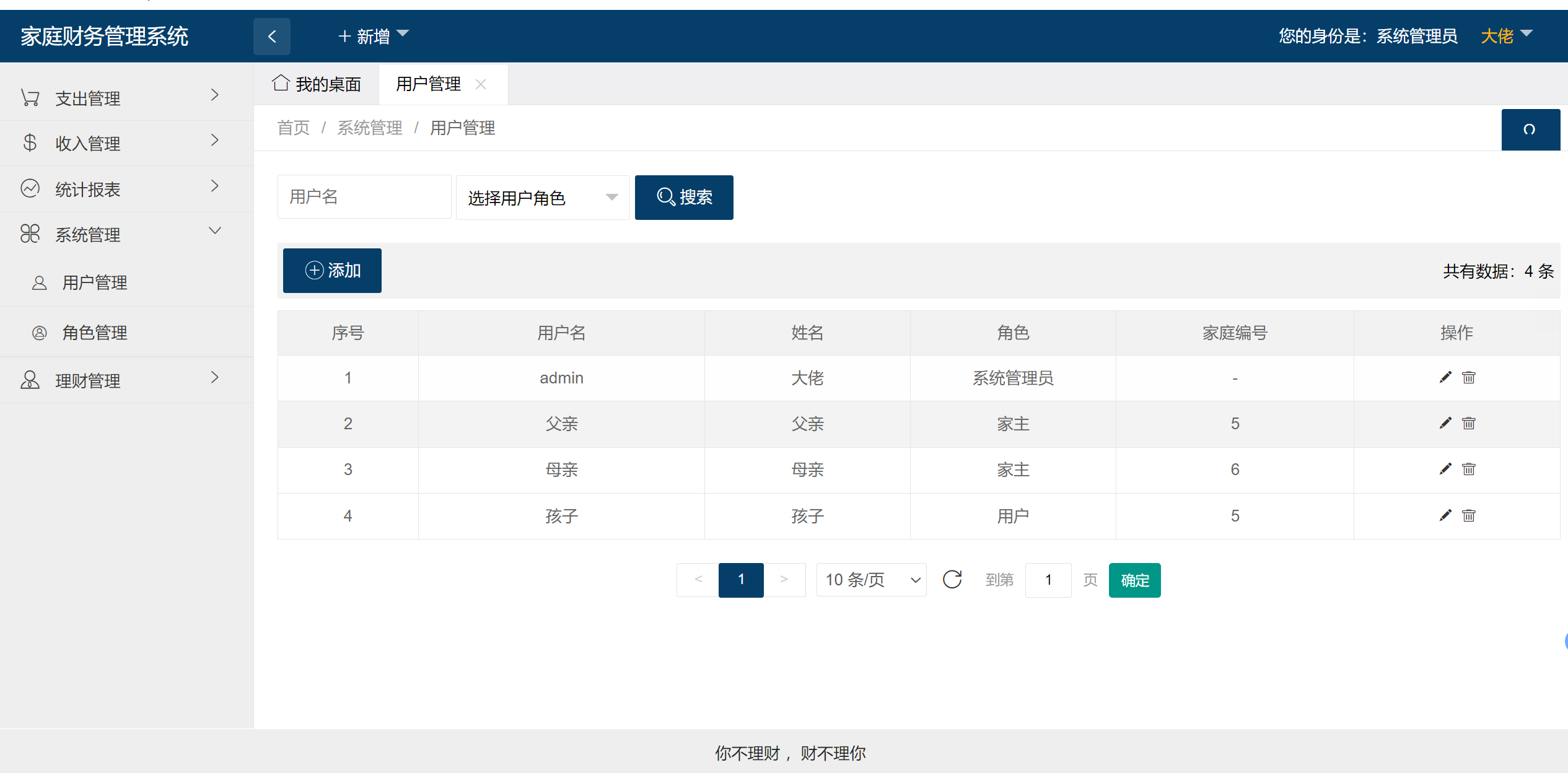Viewport: 1568px width, 773px height.
Task: Click edit pencil icon for admin row
Action: coord(1445,377)
